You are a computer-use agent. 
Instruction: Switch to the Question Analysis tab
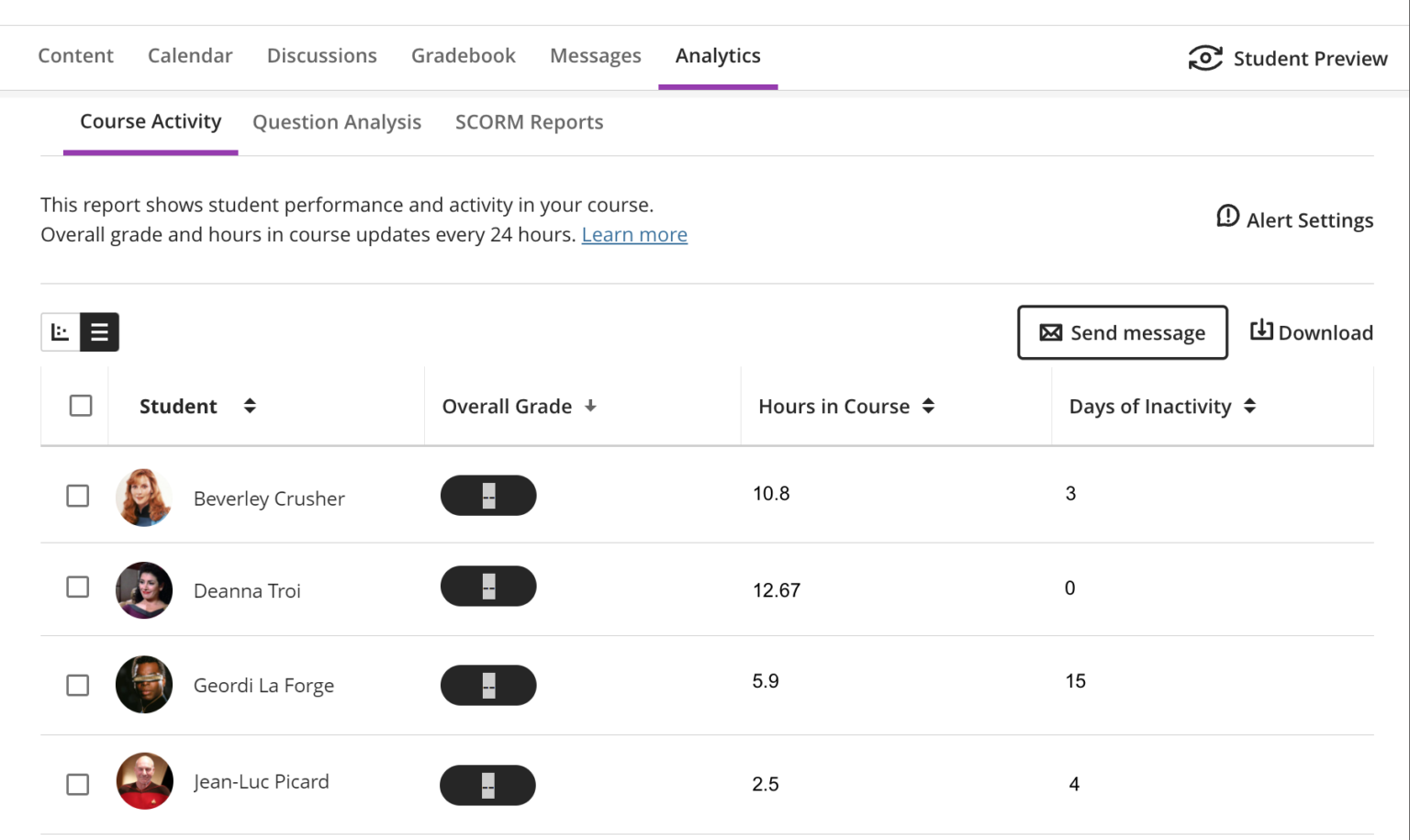tap(337, 121)
